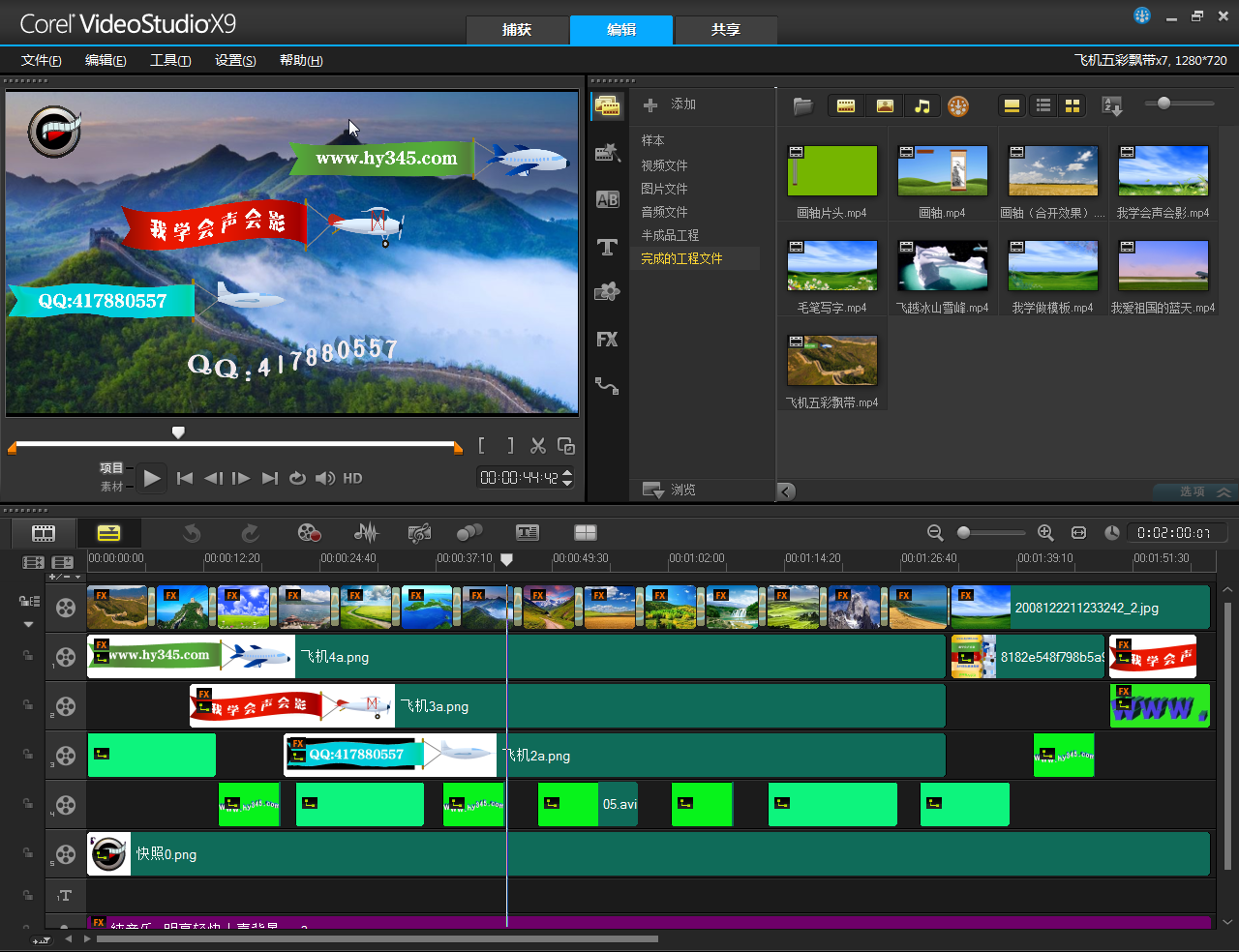Click the 浏览 browse button

[670, 491]
